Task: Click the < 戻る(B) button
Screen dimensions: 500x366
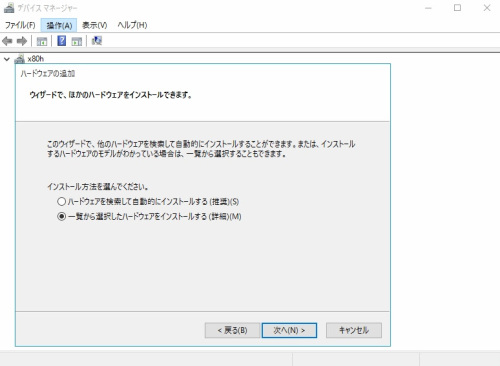Action: tap(232, 330)
